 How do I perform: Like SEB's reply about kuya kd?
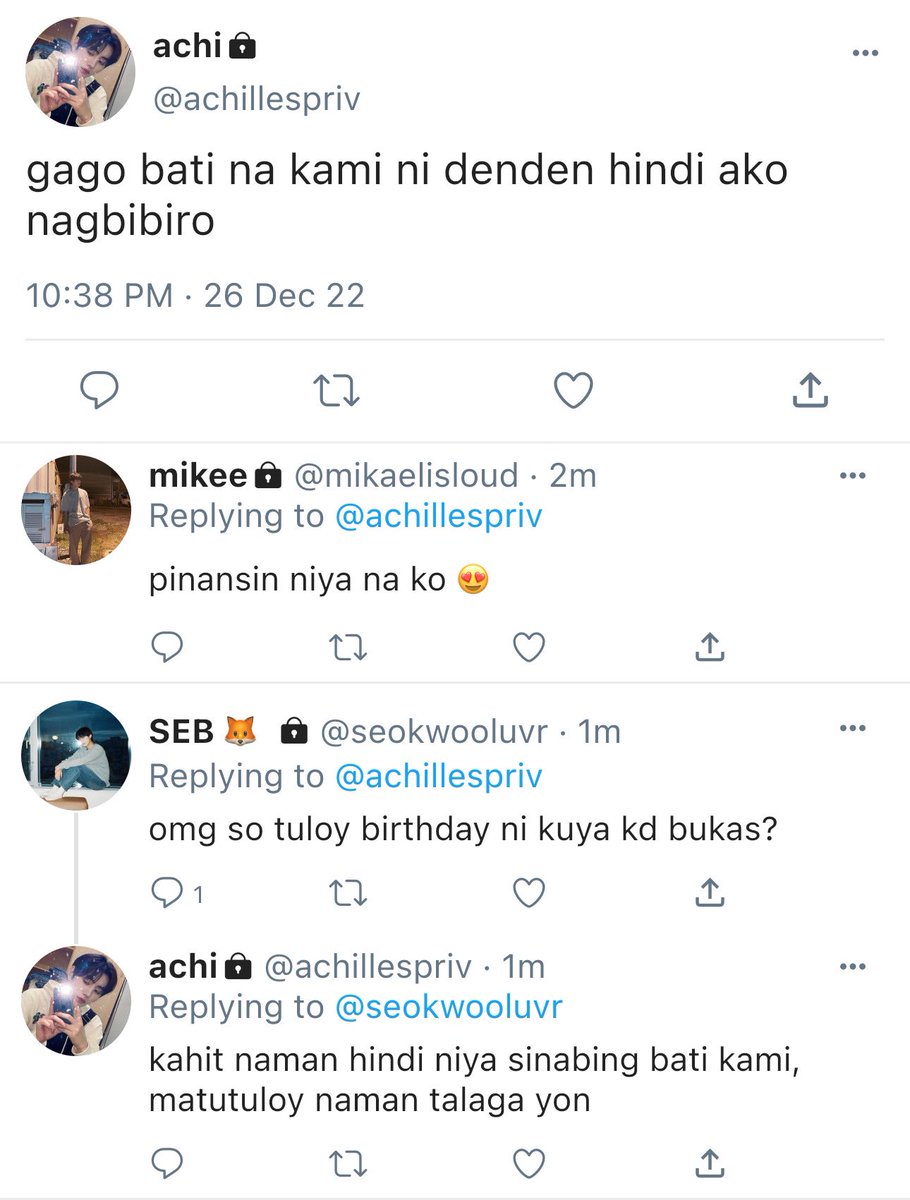click(x=528, y=890)
